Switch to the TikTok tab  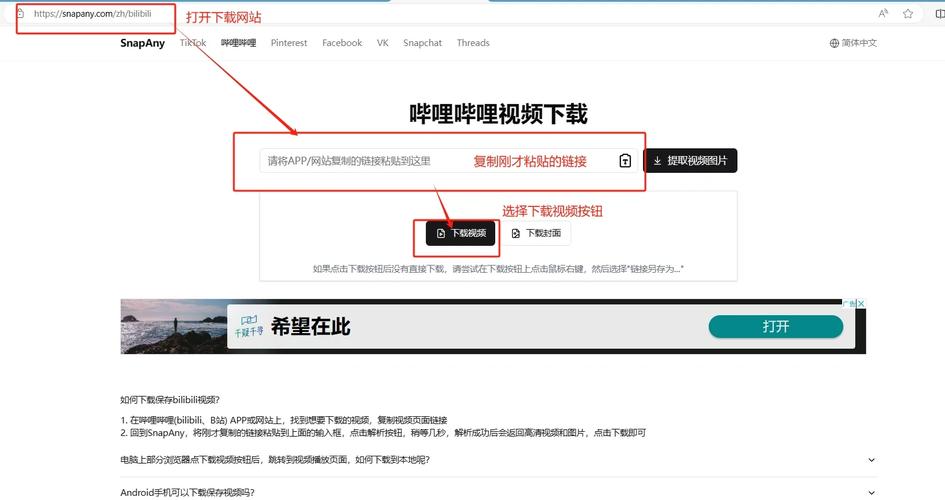pos(193,43)
